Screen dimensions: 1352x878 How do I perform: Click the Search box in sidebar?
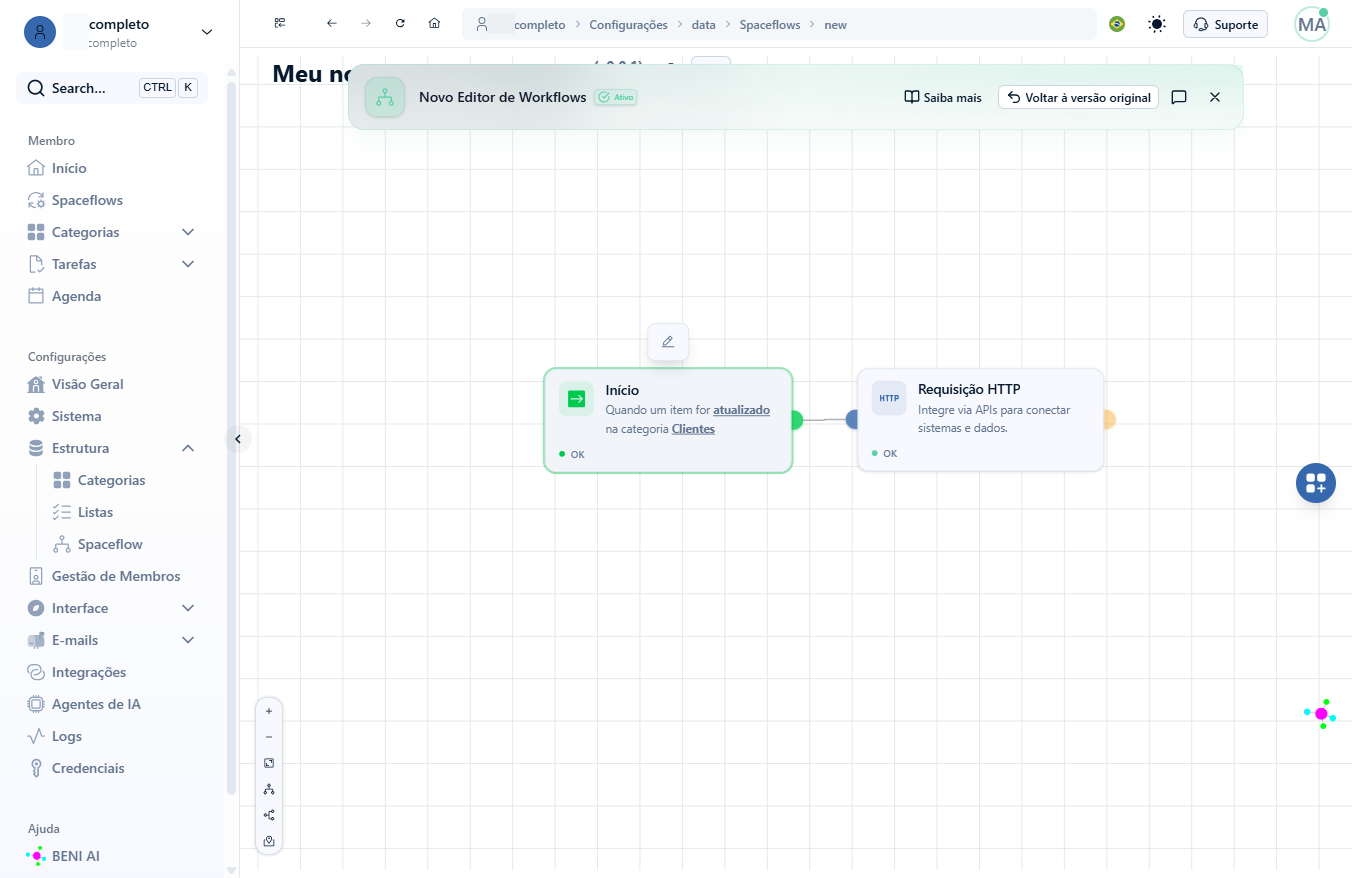point(112,88)
